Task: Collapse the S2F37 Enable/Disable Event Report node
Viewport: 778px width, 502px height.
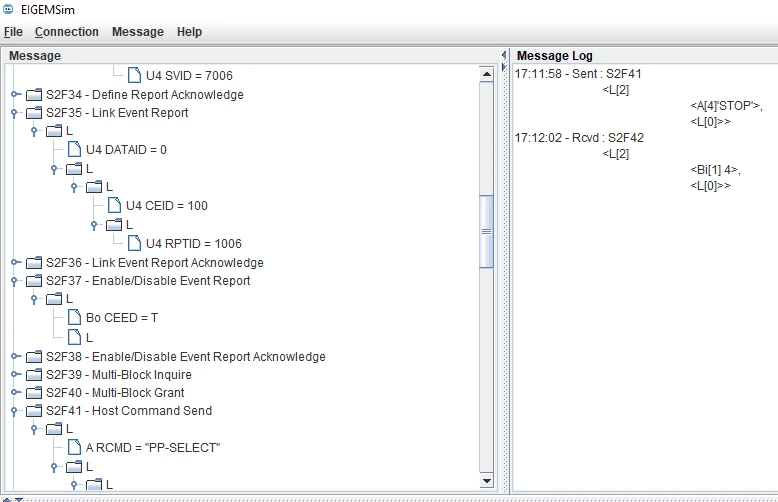Action: tap(15, 281)
